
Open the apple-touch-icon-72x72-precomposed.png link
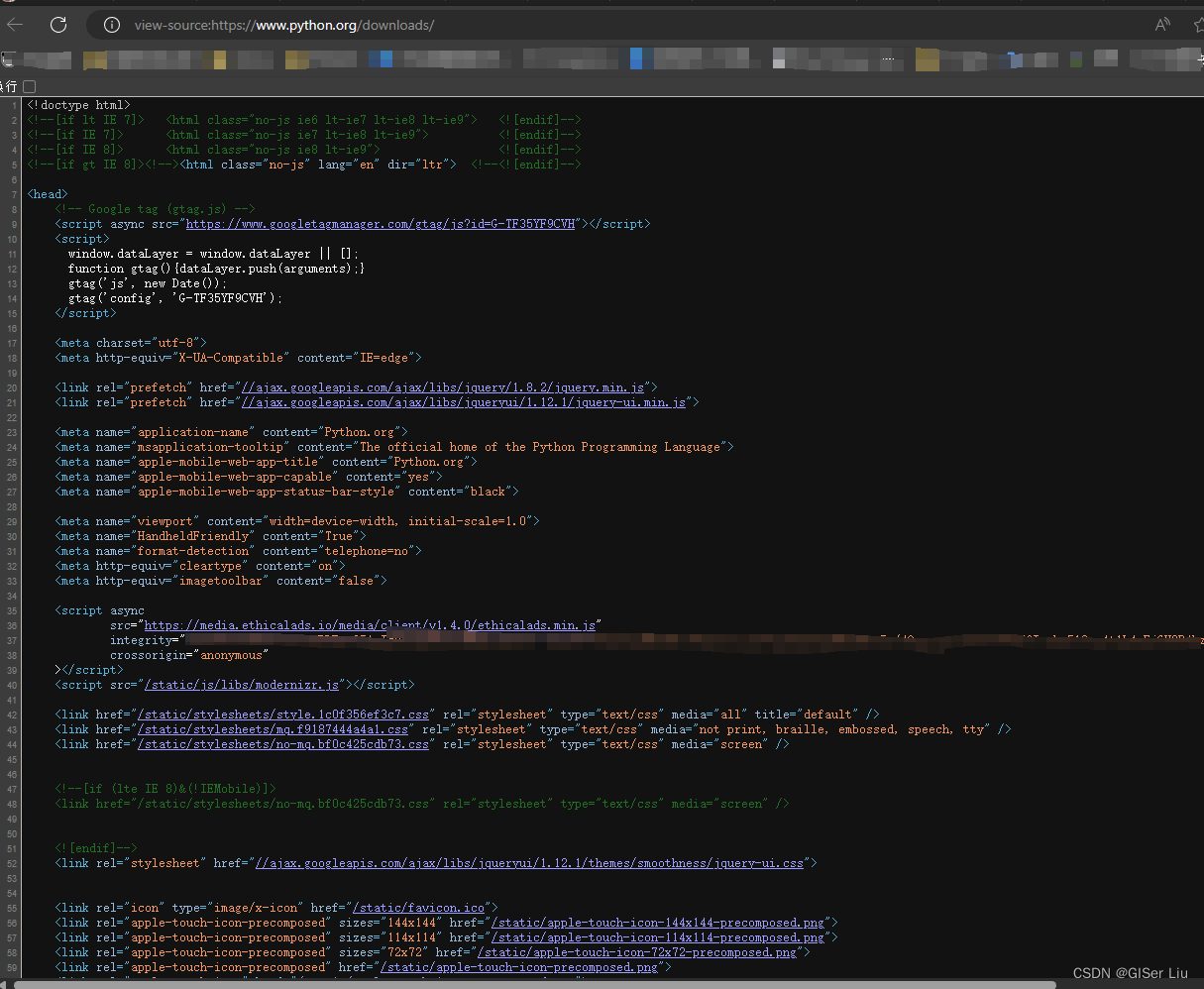pyautogui.click(x=636, y=952)
